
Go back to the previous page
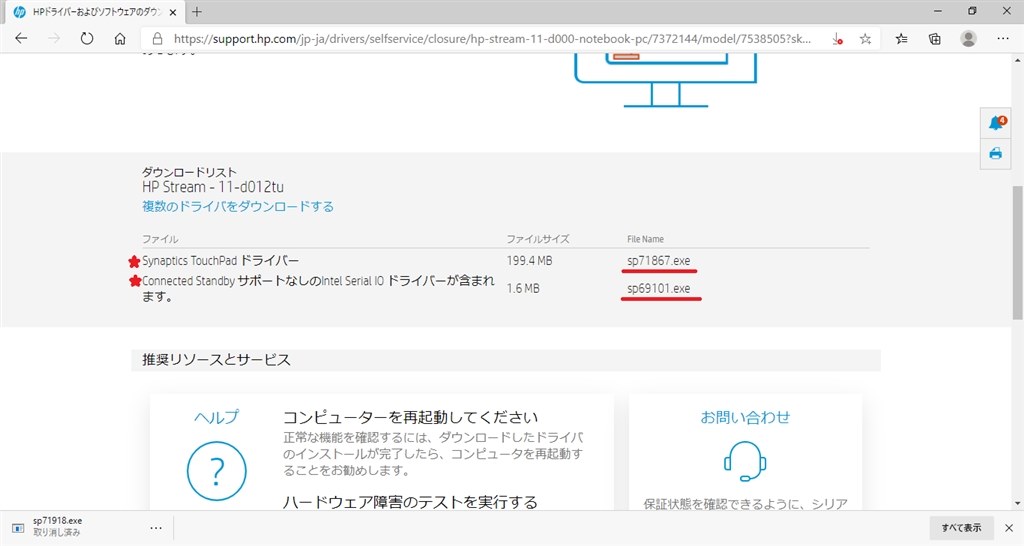(21, 39)
